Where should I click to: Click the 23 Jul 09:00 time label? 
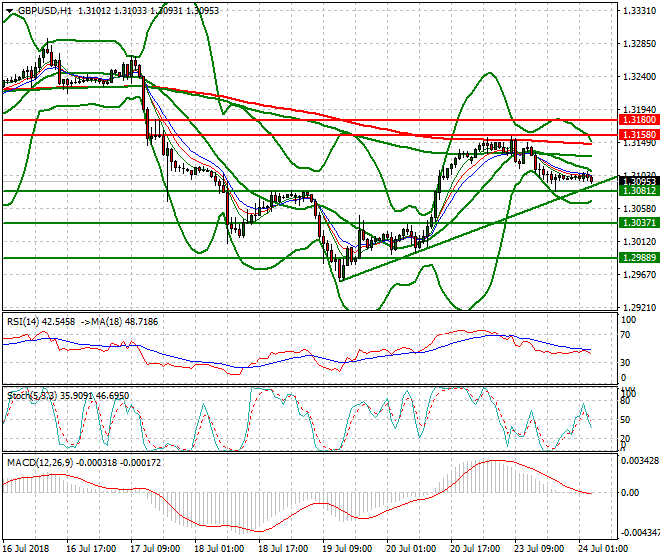539,549
